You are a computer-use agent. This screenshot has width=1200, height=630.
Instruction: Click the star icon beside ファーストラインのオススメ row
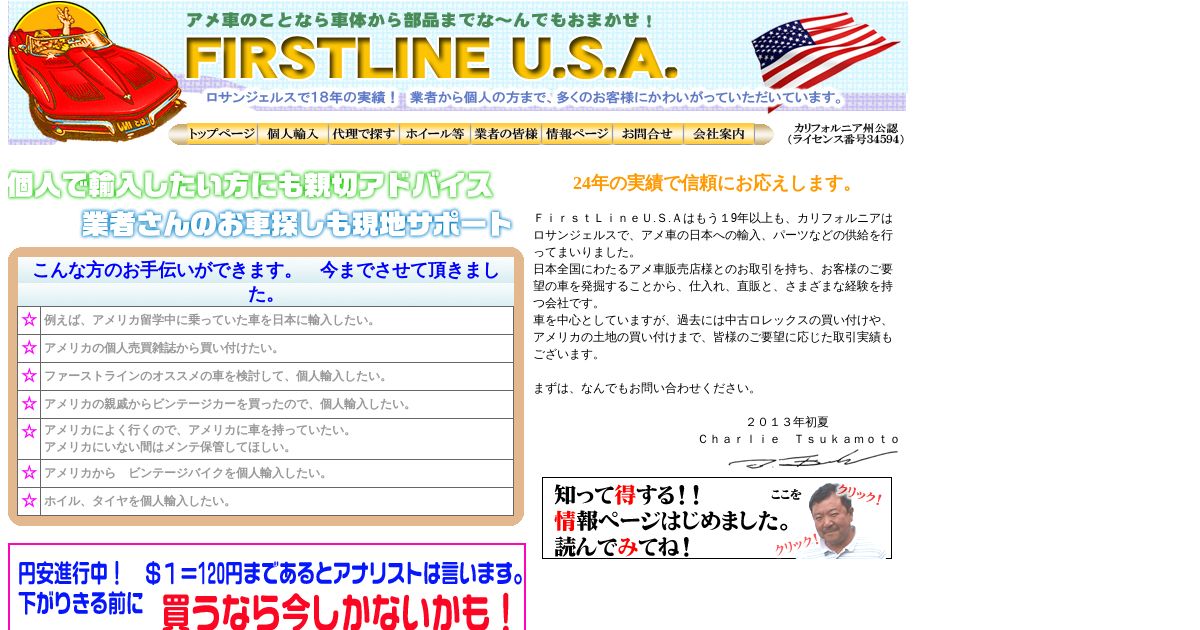pos(29,376)
